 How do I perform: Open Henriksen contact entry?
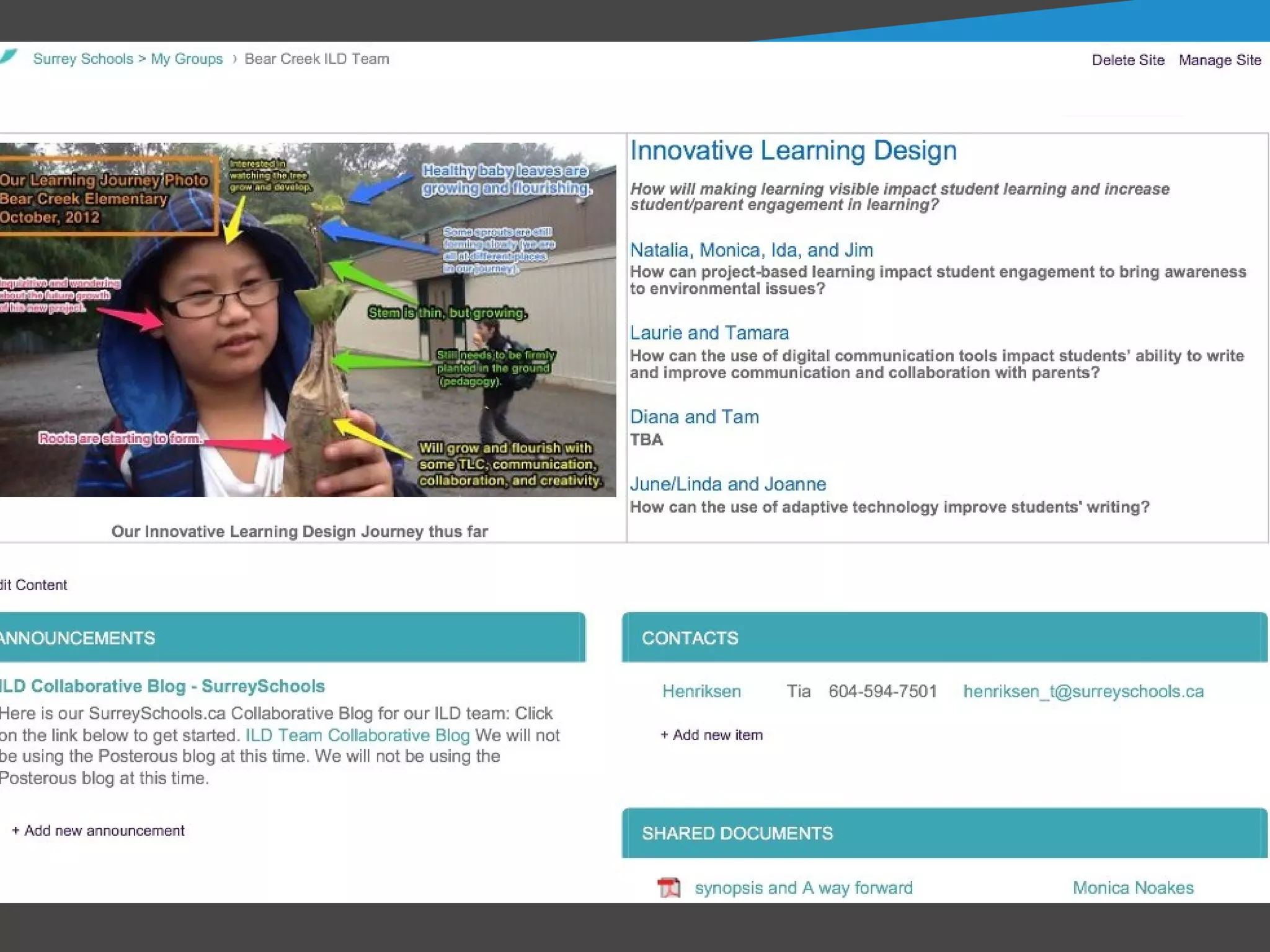[x=701, y=691]
